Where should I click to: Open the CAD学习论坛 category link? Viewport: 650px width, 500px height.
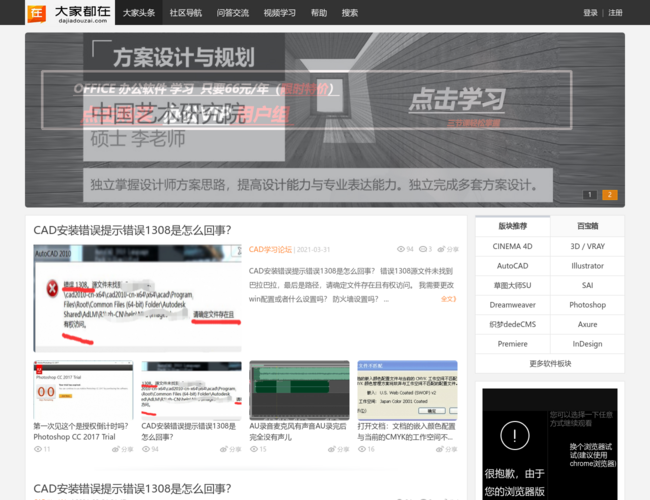tap(270, 249)
